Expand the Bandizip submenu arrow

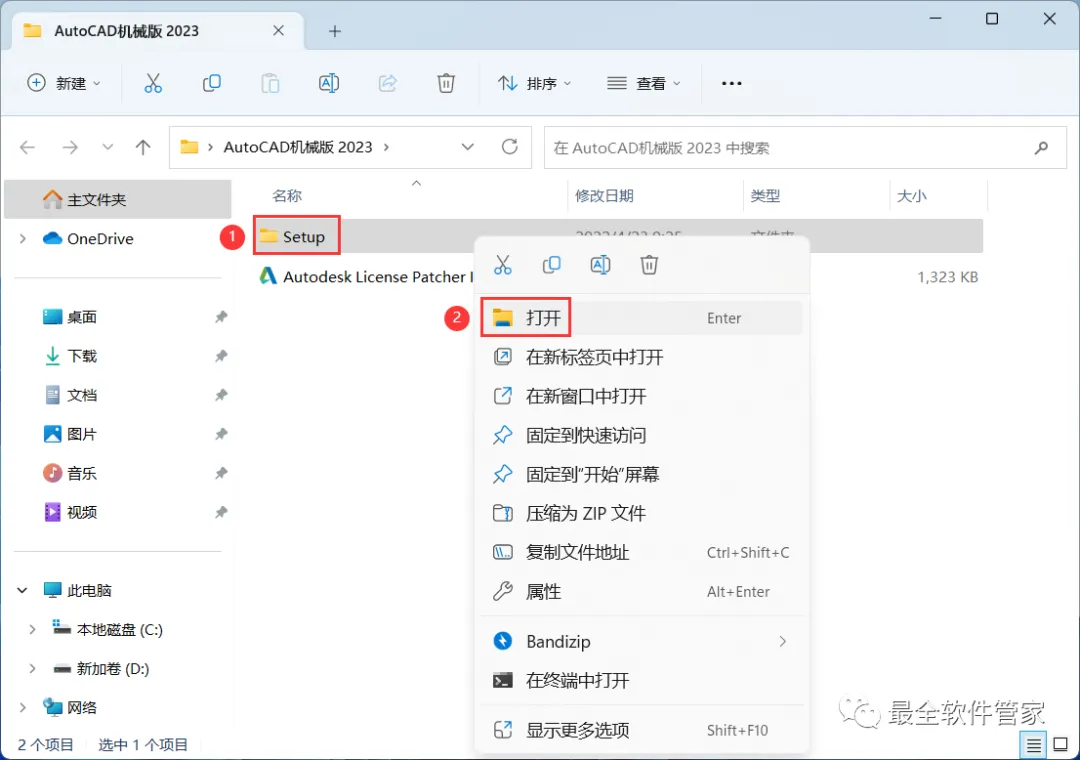click(782, 641)
